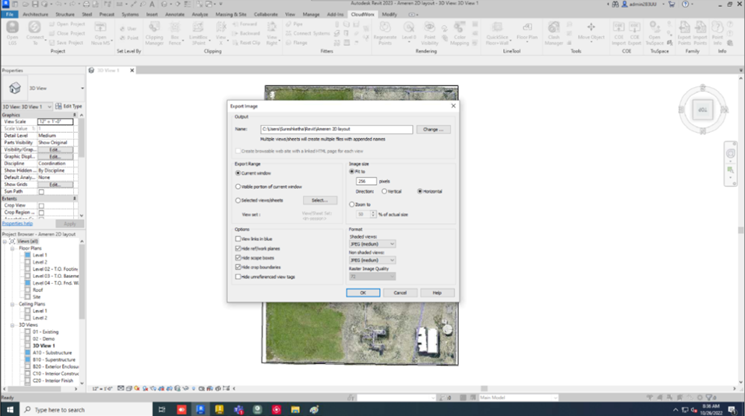Click the zoom percent spinner arrows
This screenshot has height=416, width=745.
[x=373, y=215]
